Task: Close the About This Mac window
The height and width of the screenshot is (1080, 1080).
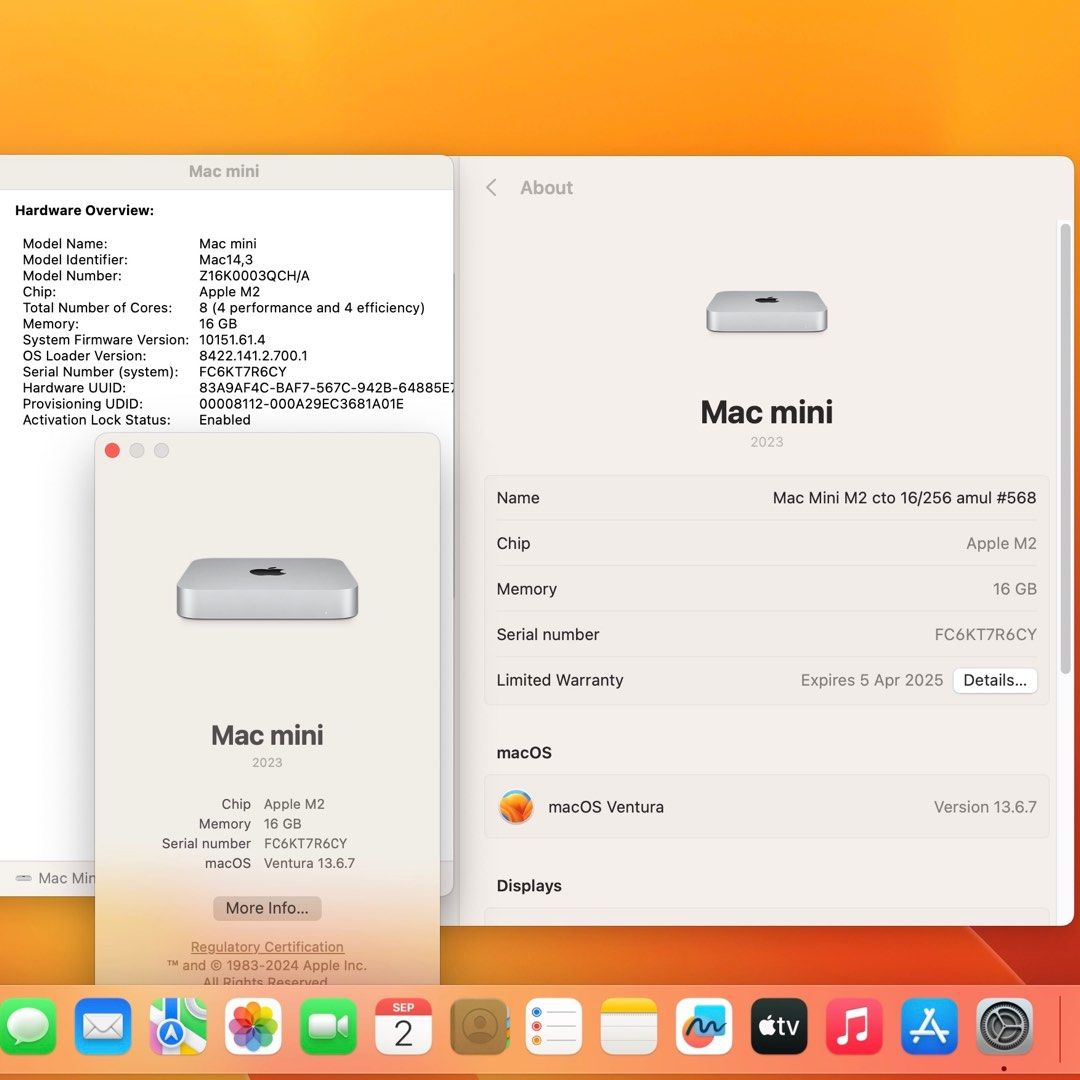Action: click(112, 450)
